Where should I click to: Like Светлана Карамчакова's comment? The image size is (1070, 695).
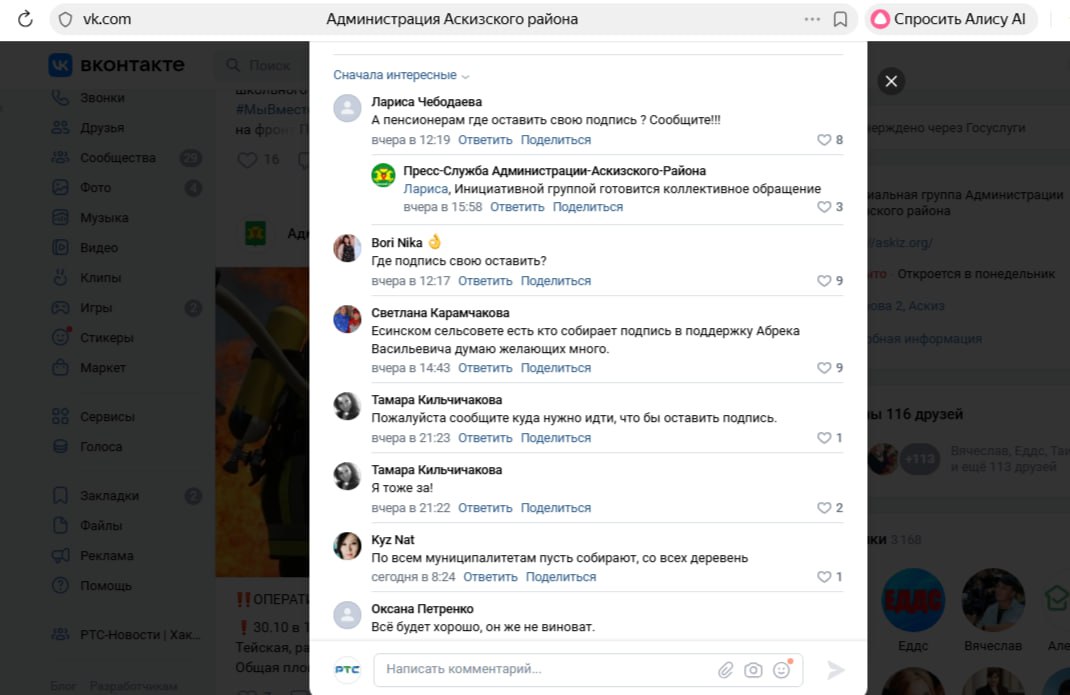click(x=824, y=368)
